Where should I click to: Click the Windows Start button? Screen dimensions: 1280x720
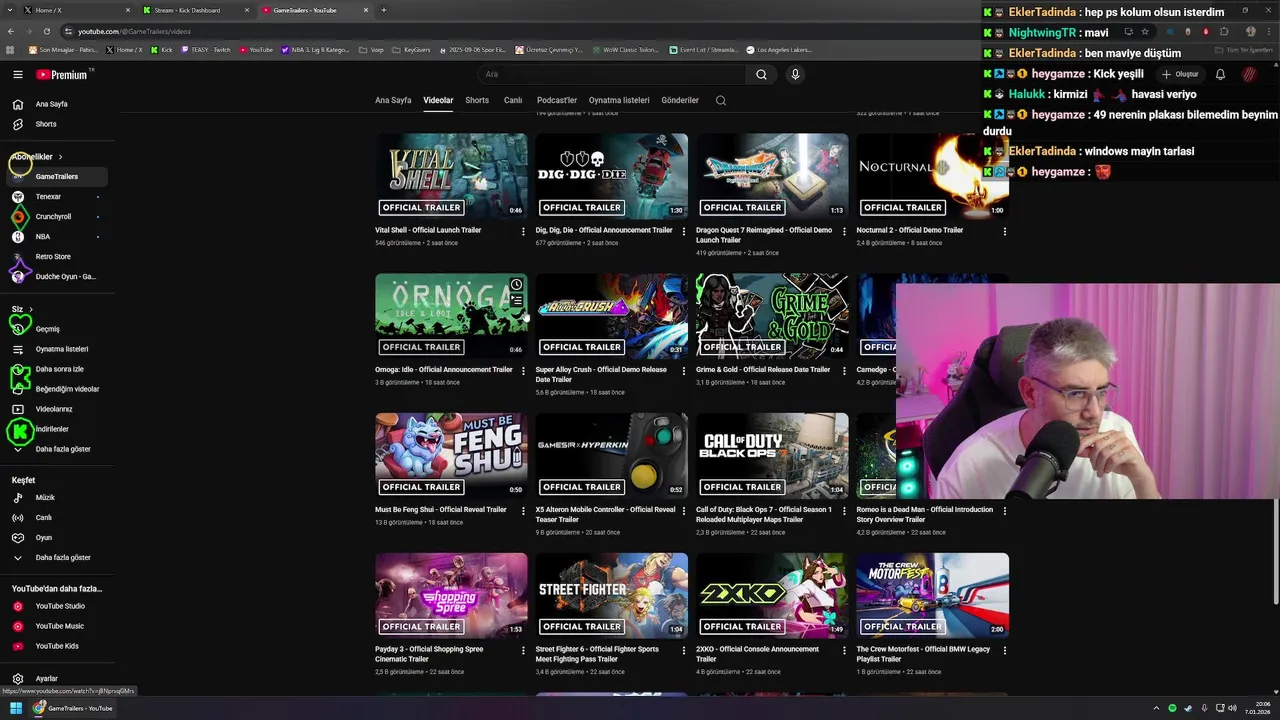16,708
